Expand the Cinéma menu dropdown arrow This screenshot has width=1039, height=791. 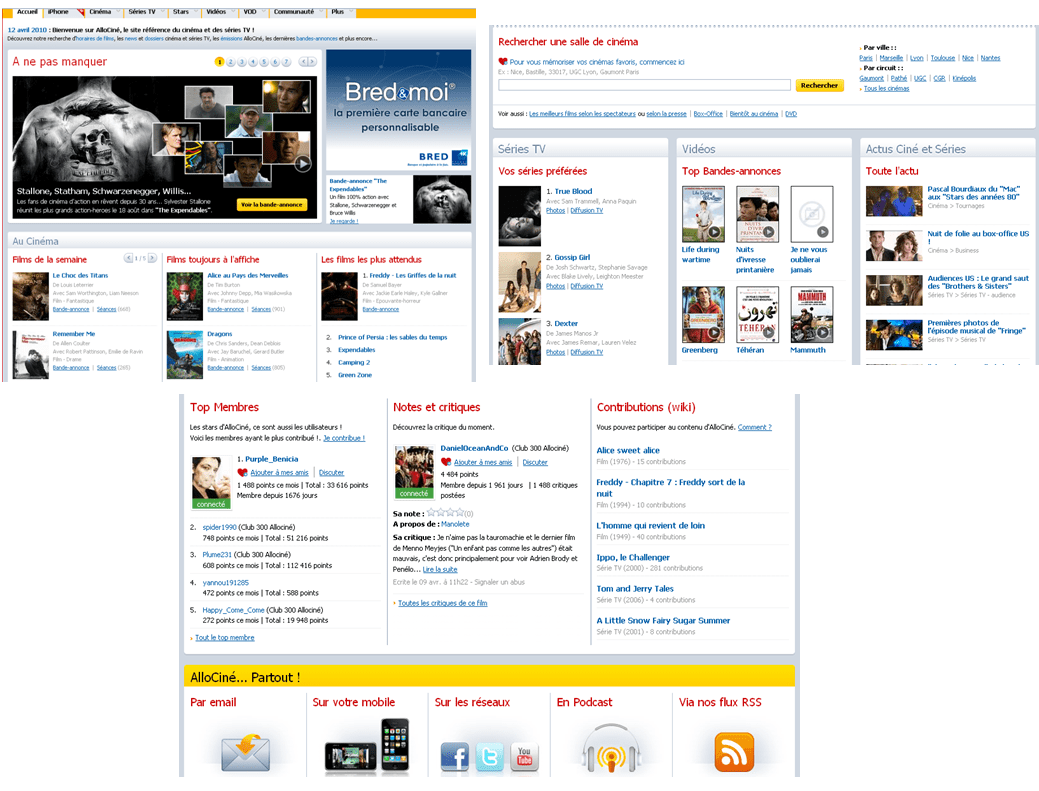pos(117,12)
